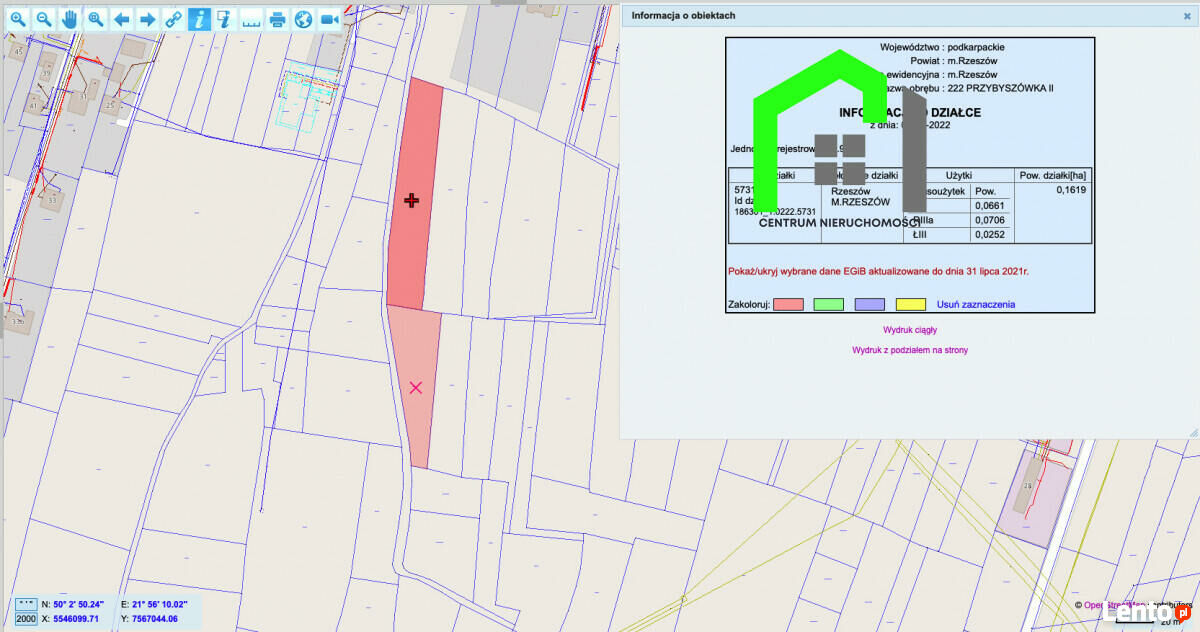Click the chain link map icon

(x=174, y=19)
